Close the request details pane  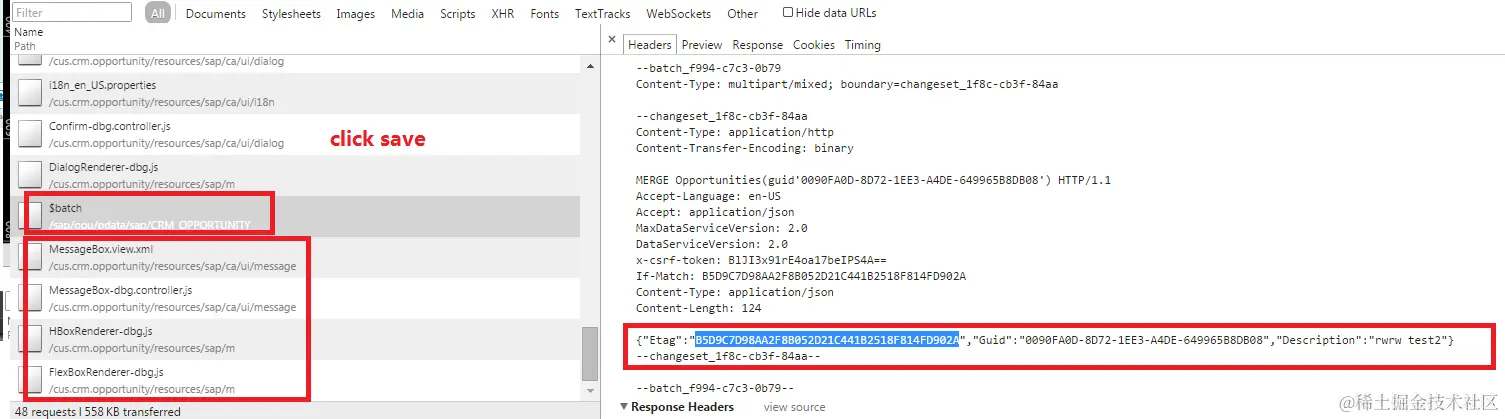612,40
